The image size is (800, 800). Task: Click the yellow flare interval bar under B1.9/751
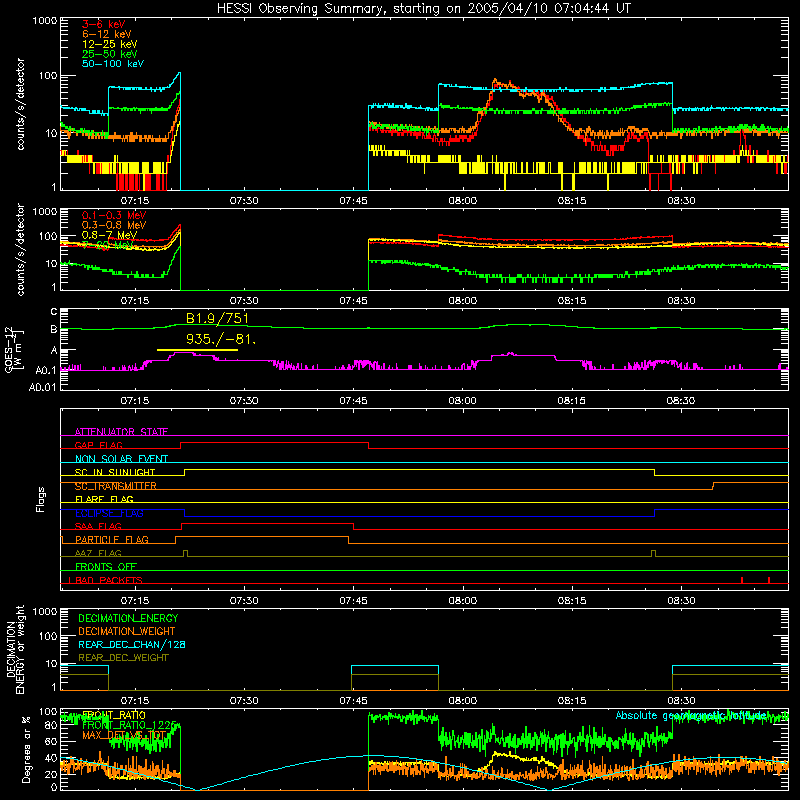coord(197,350)
